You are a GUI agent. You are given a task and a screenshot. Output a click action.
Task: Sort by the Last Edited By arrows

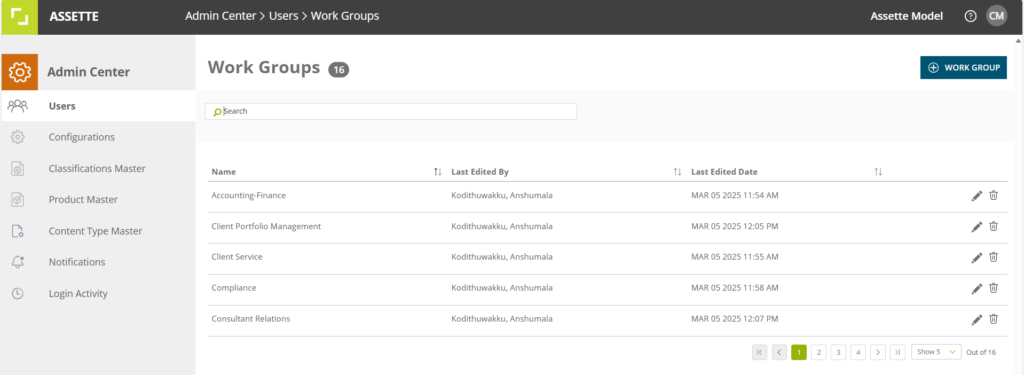[677, 172]
